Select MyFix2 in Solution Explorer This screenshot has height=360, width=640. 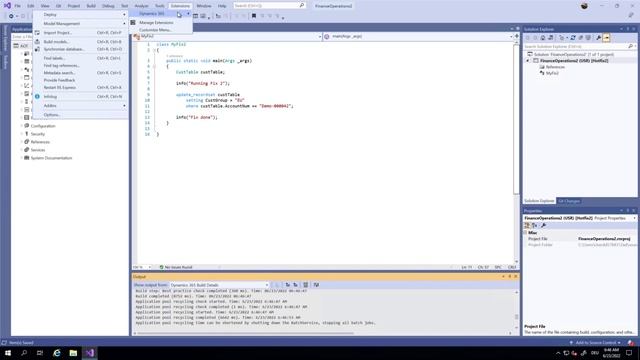coord(552,73)
